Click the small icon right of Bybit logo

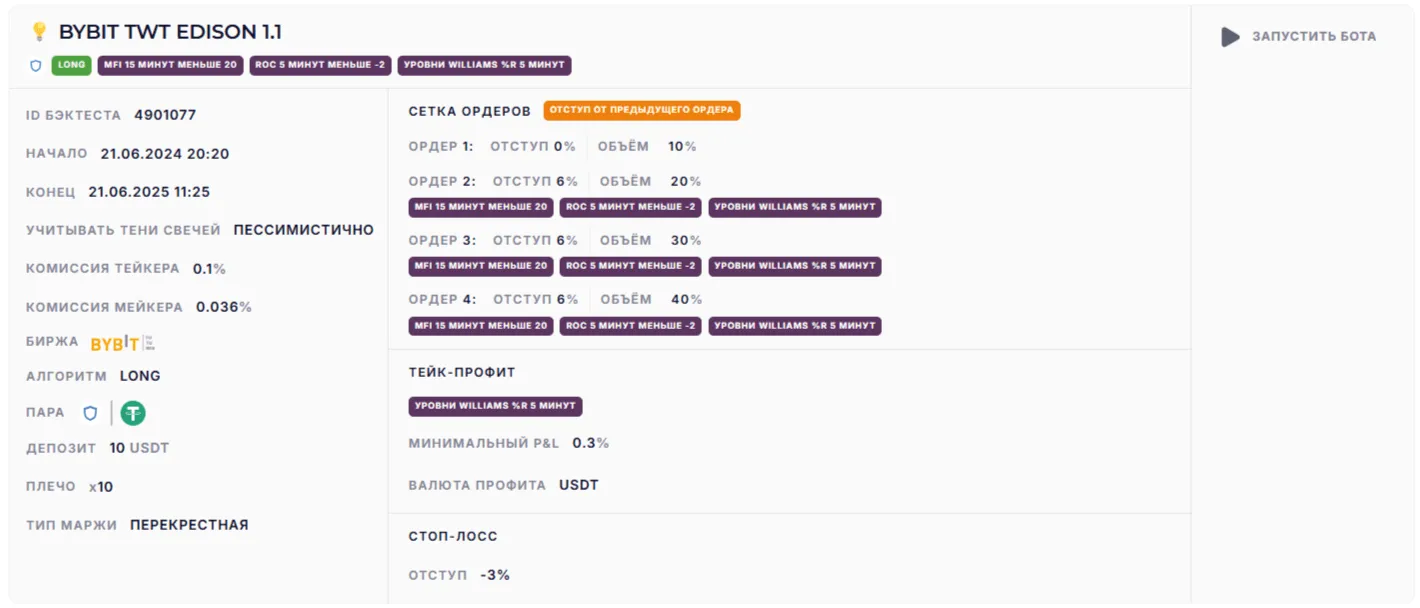150,343
